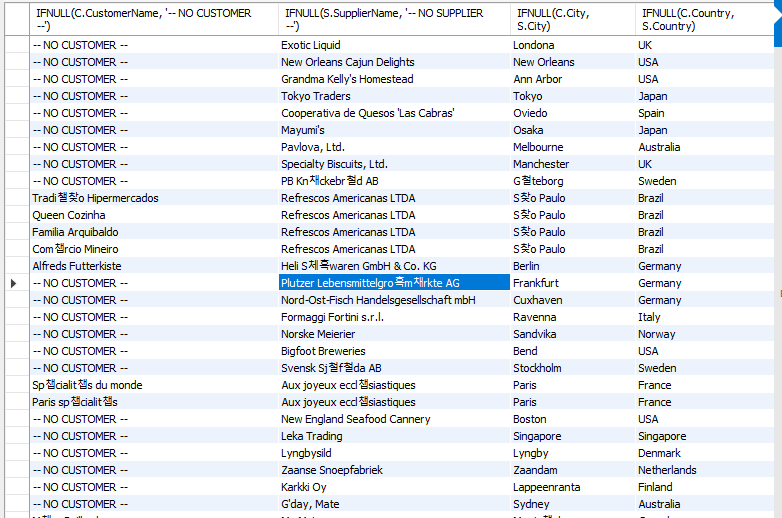Select Cooperativa de Quesos 'Las Cabras' cell
782x518 pixels.
point(394,113)
